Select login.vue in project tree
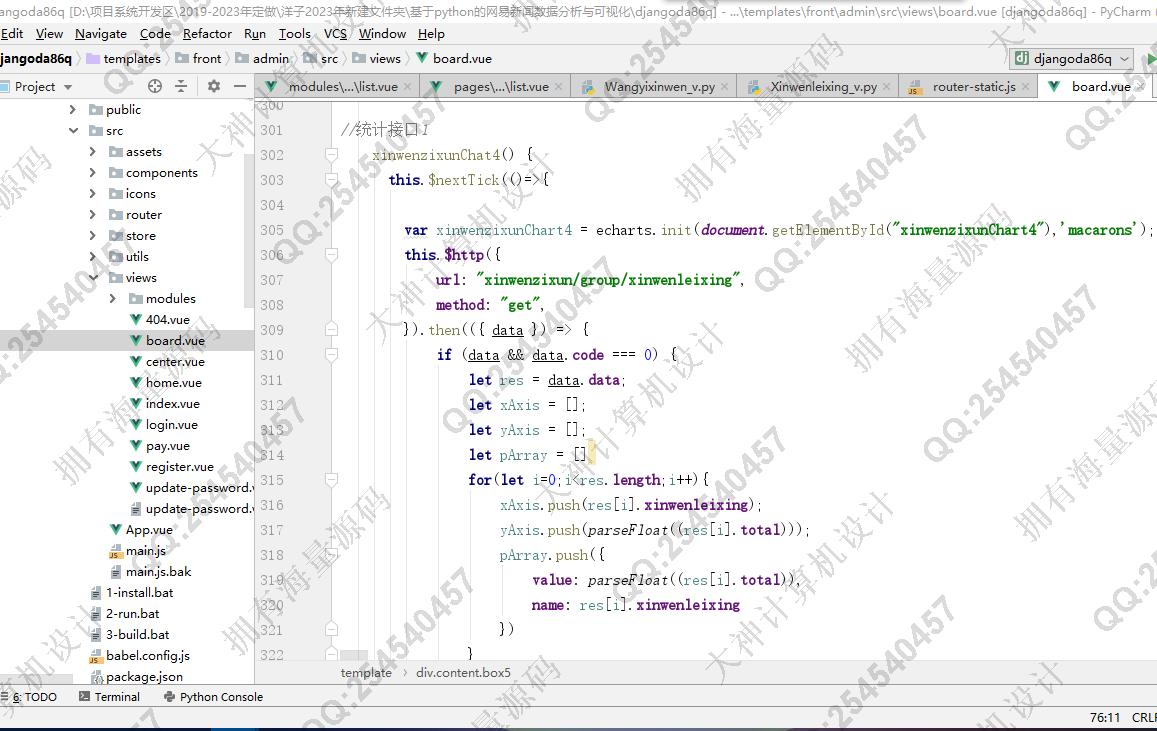1157x731 pixels. [171, 425]
